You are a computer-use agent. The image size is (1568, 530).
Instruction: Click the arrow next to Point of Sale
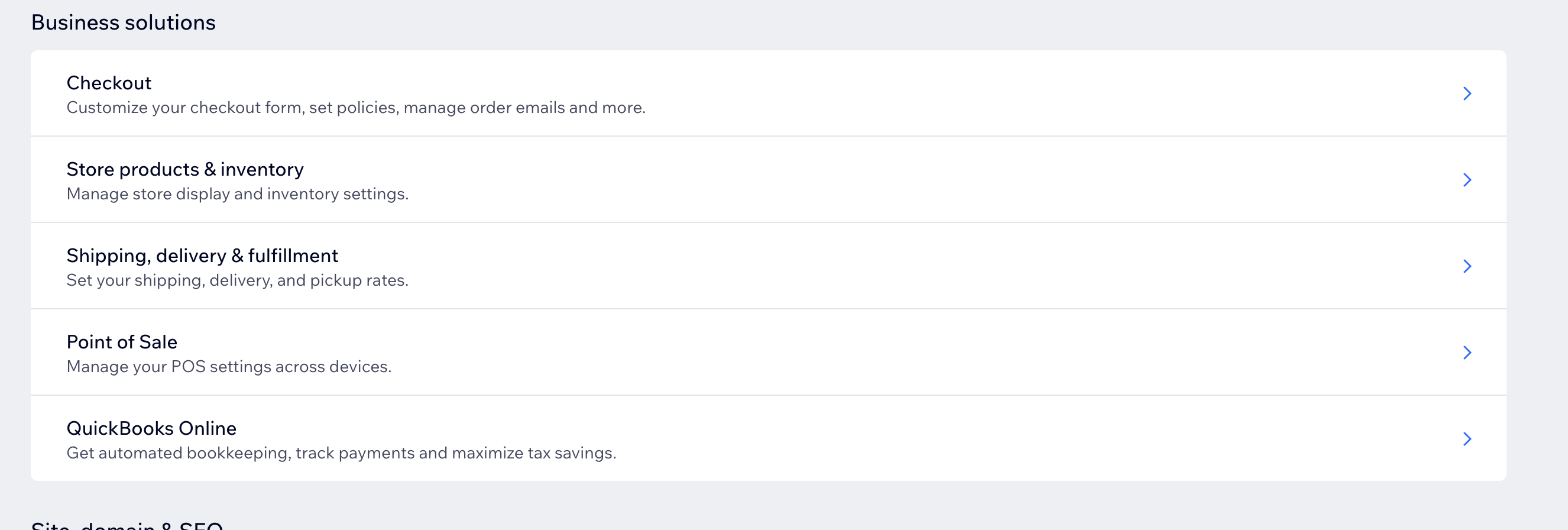(1467, 353)
